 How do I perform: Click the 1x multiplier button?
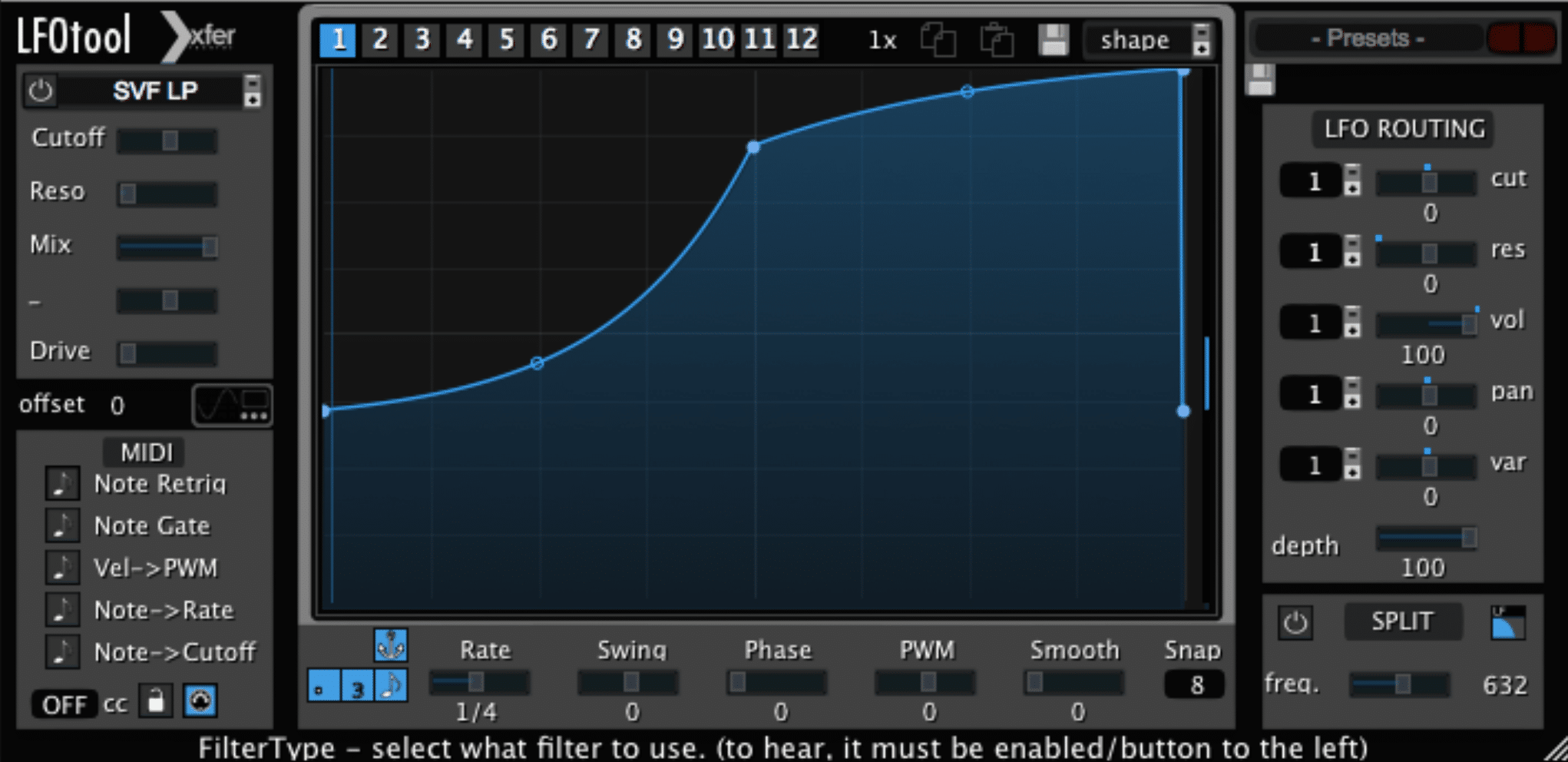[882, 40]
